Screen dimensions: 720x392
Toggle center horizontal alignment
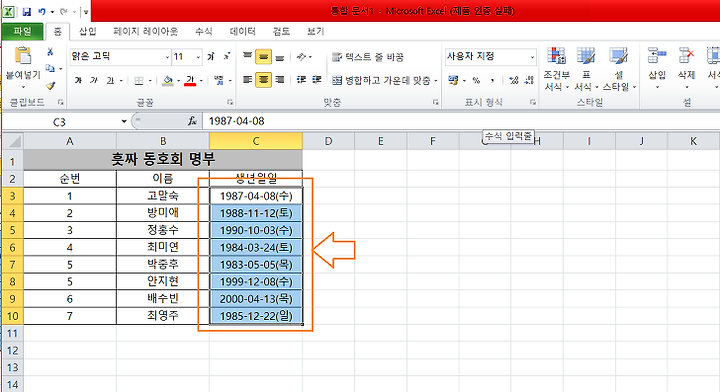click(263, 80)
